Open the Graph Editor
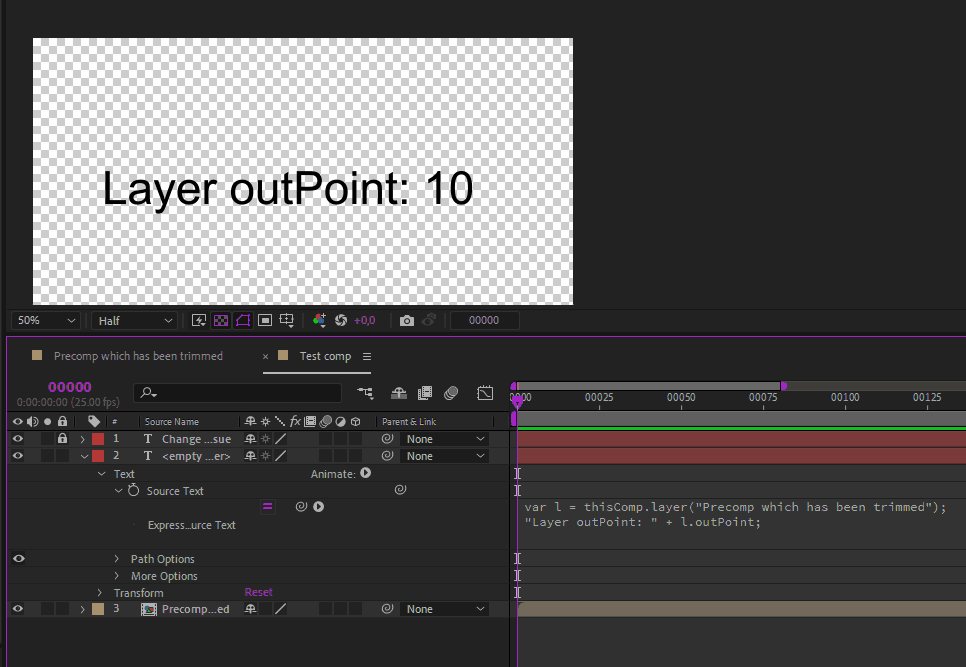The width and height of the screenshot is (966, 667). coord(485,392)
